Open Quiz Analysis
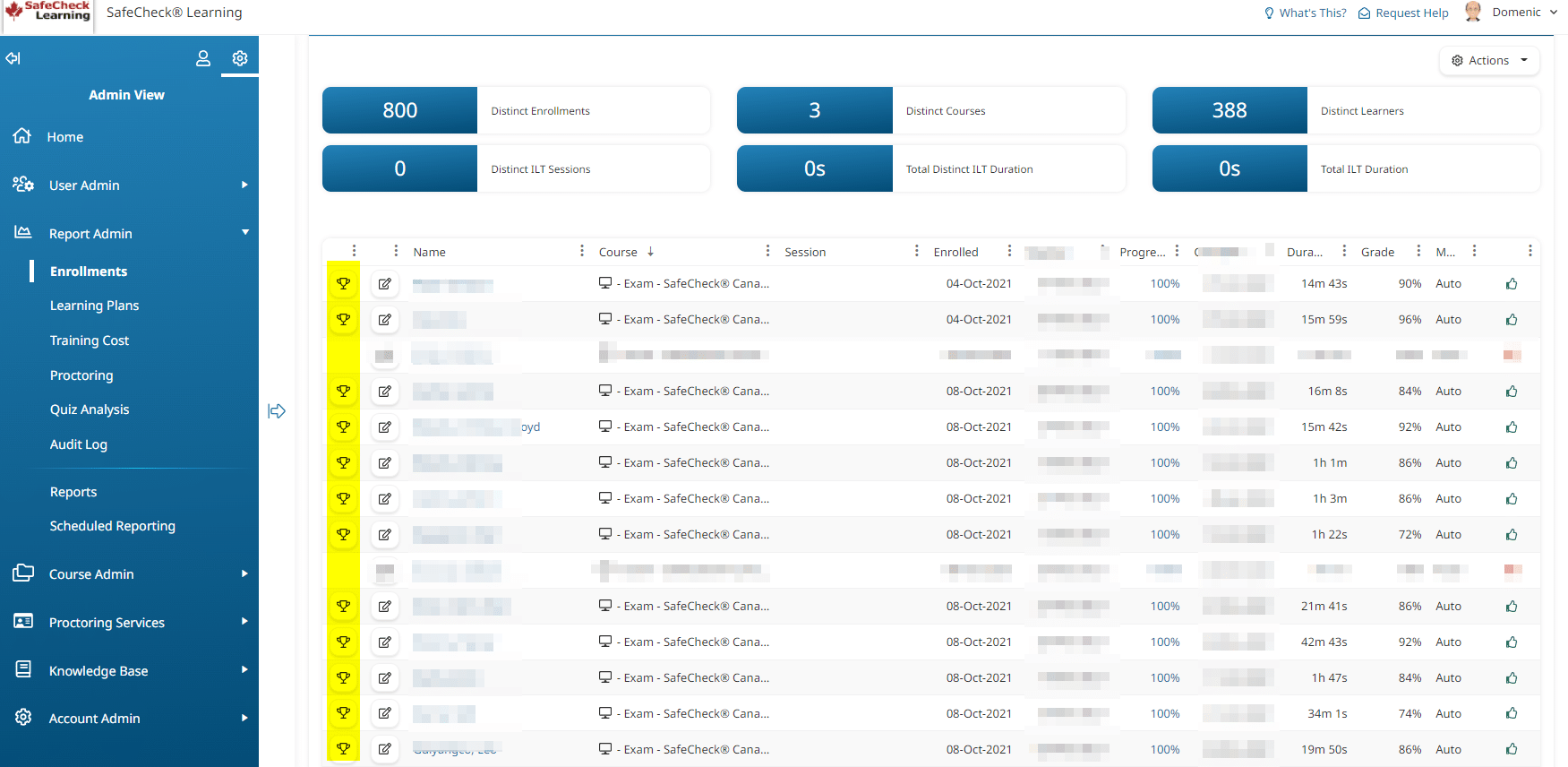Screen dimensions: 1568x767 click(x=90, y=409)
